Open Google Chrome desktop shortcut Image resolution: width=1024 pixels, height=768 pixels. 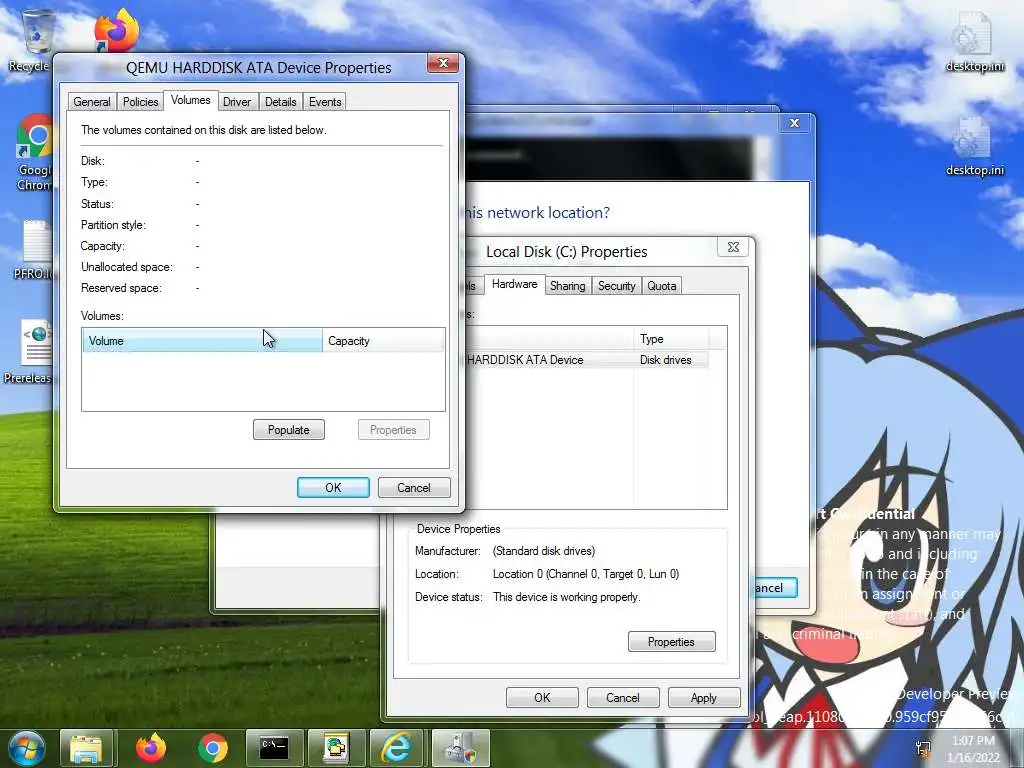click(34, 152)
